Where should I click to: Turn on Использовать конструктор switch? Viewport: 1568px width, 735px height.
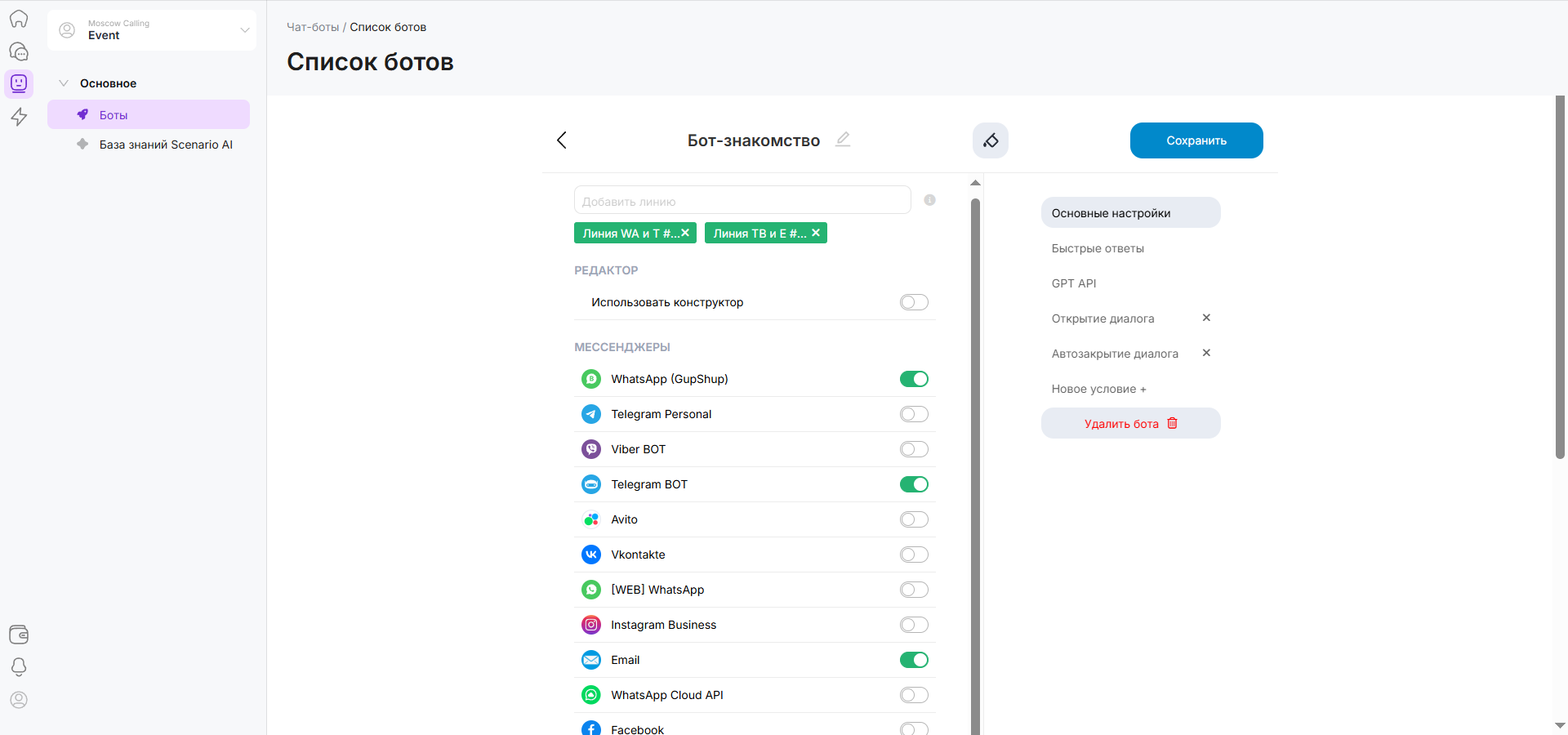click(x=914, y=302)
